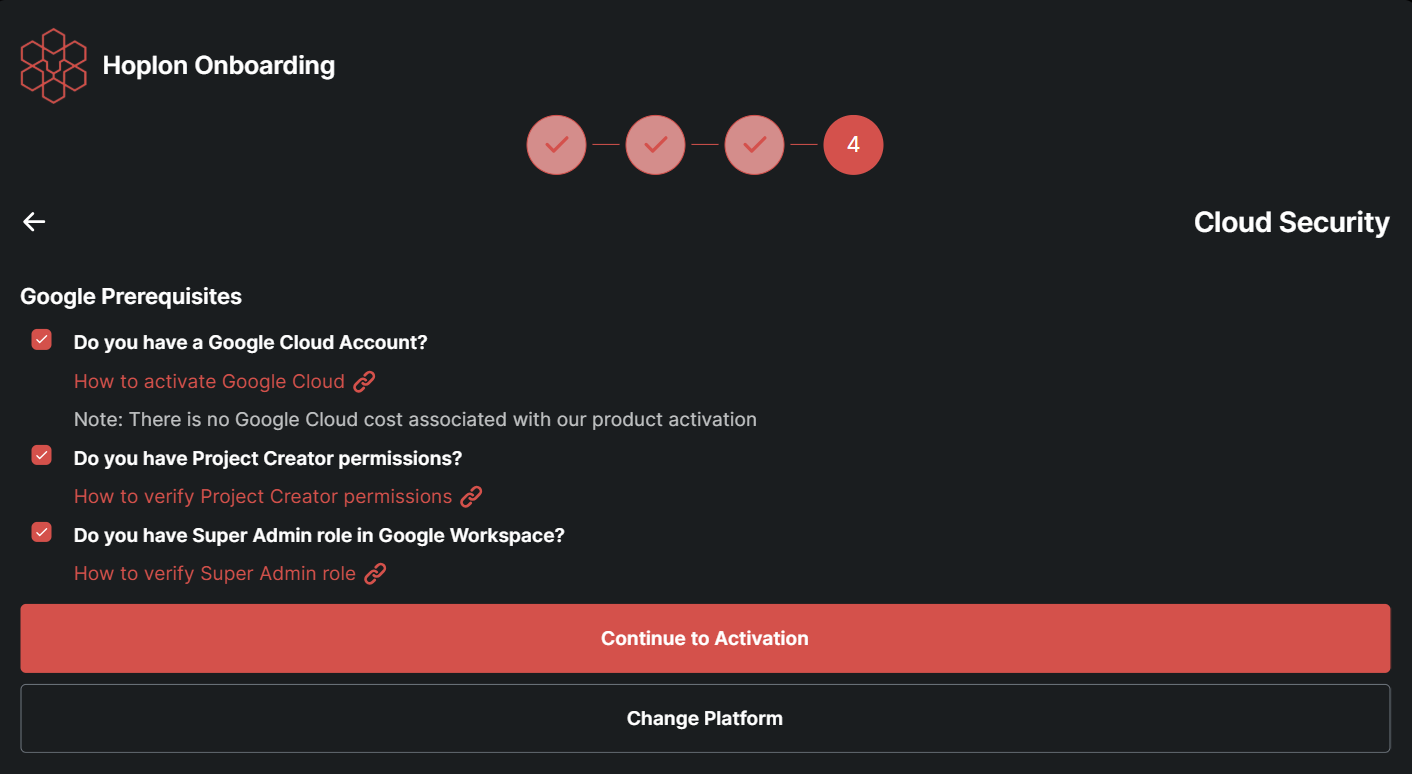Untick the Super Admin role checkbox

[x=41, y=532]
